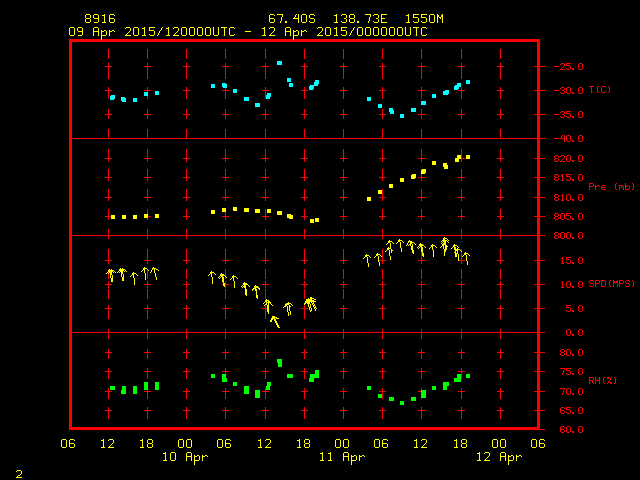The image size is (640, 480).
Task: Click the 820.0 pressure tick value
Action: [565, 159]
